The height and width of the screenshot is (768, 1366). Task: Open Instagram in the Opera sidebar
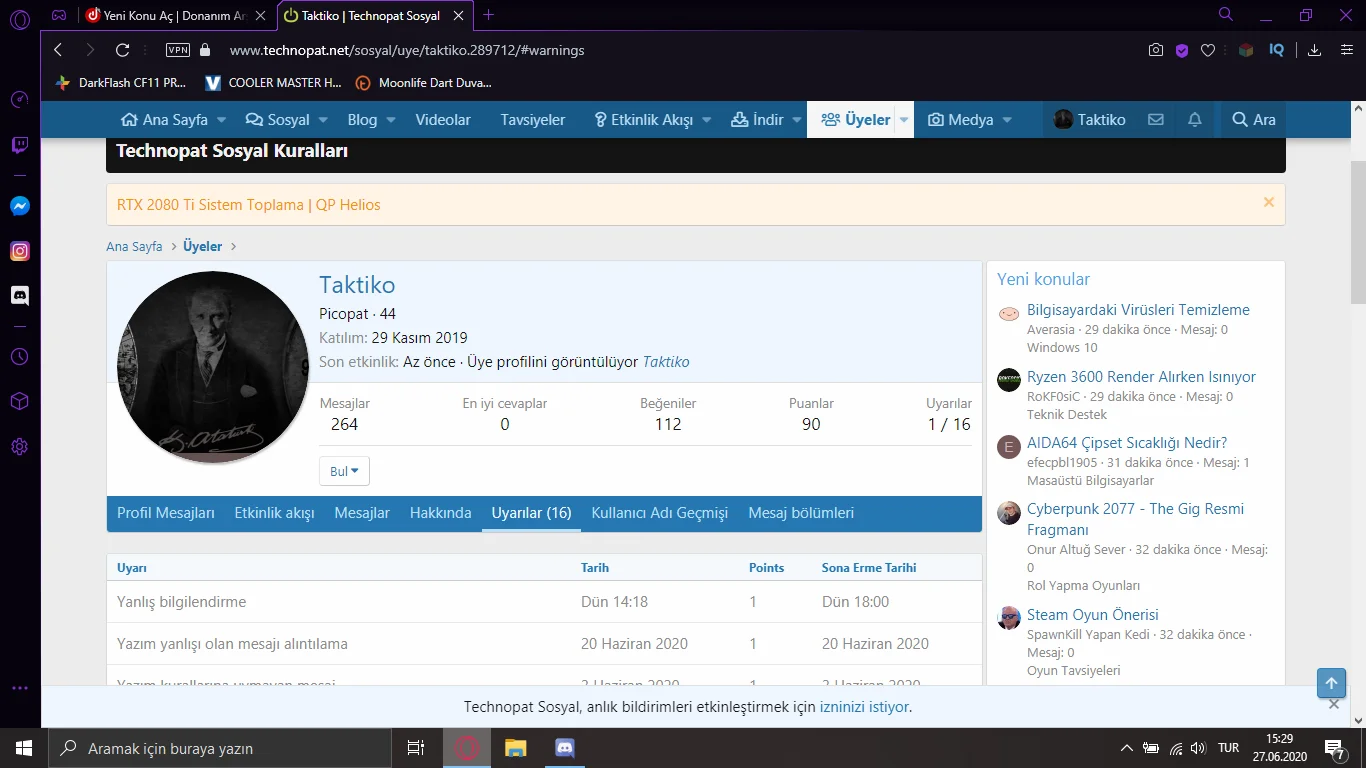tap(20, 251)
